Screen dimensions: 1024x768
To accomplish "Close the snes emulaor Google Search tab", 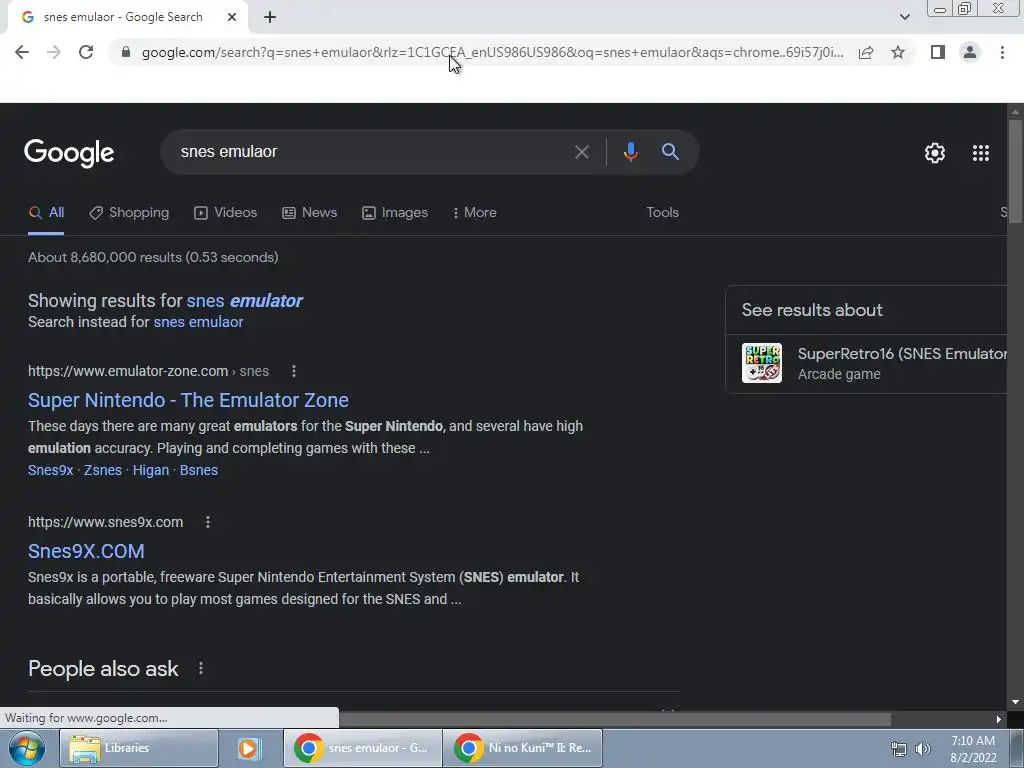I will point(232,17).
